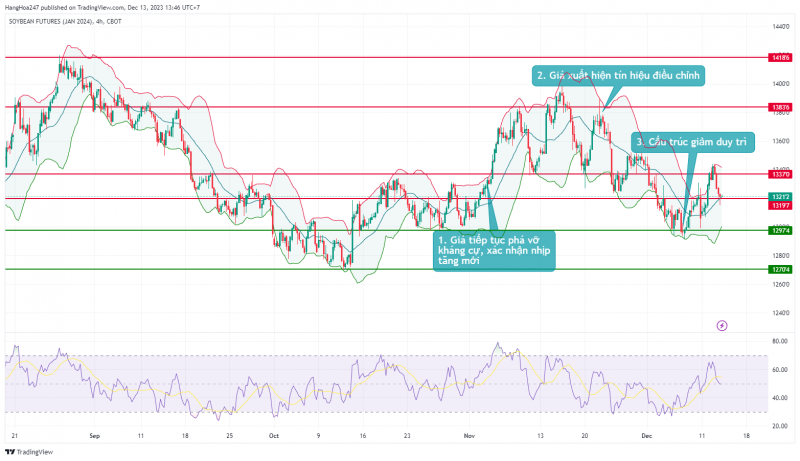This screenshot has height=461, width=800.
Task: Select callout '1. Giá tiếp tục phá vỡ kháng cự'
Action: point(493,250)
